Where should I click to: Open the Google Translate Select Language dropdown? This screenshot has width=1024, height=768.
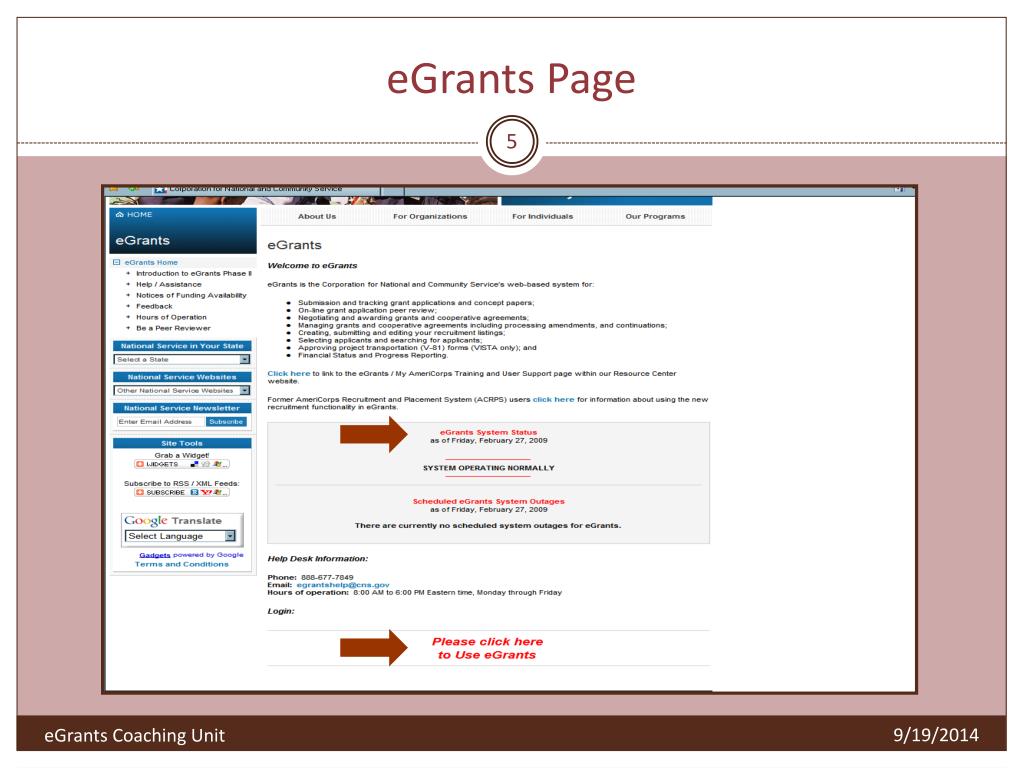[x=180, y=536]
